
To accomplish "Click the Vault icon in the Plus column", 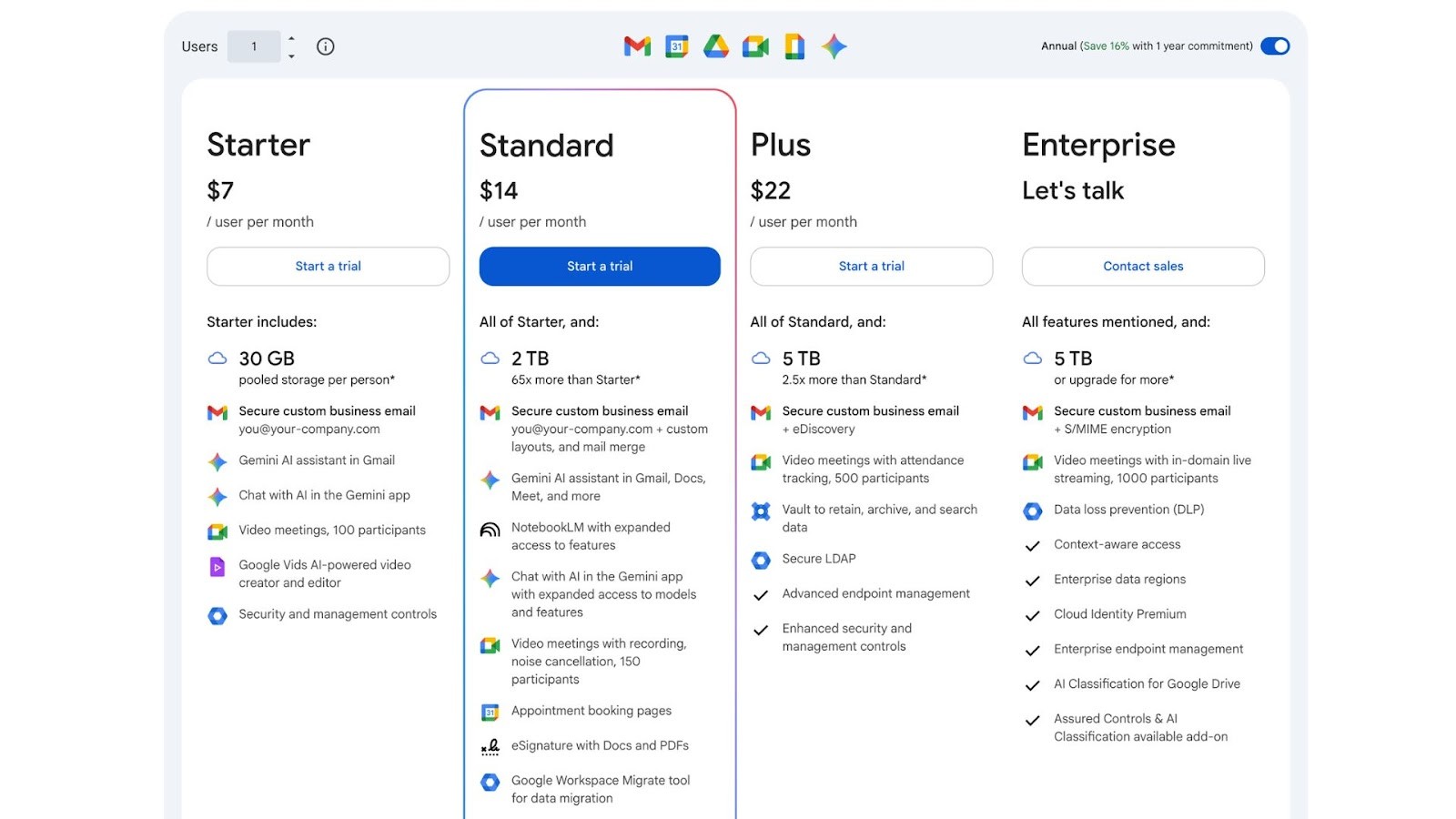I will coord(761,511).
